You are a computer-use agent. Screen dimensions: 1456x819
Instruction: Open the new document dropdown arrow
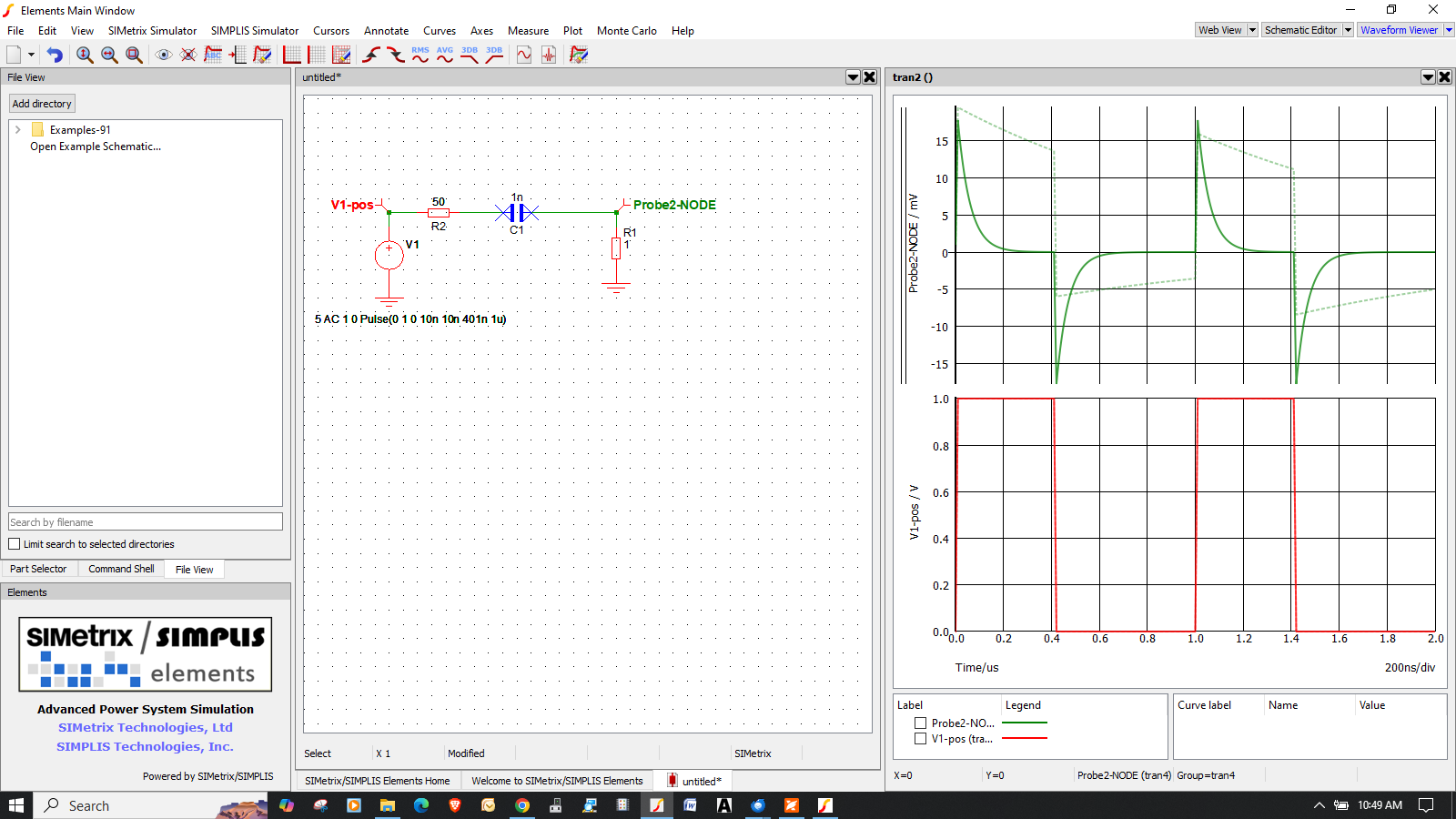(31, 55)
